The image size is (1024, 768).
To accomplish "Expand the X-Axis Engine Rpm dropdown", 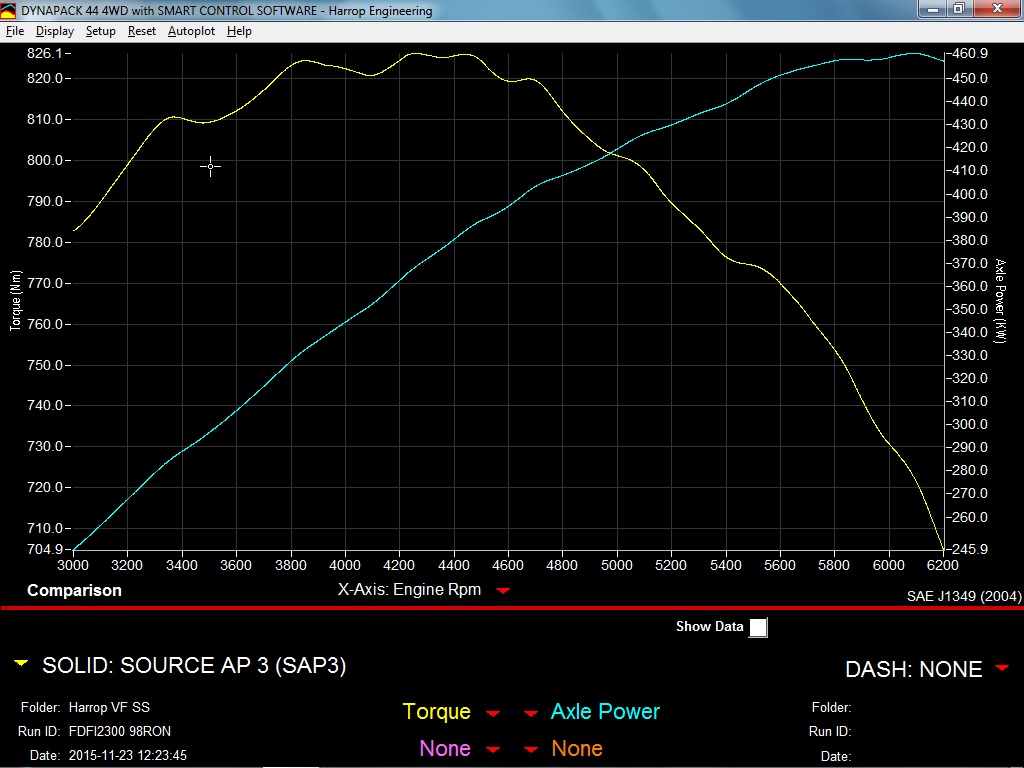I will [x=503, y=590].
